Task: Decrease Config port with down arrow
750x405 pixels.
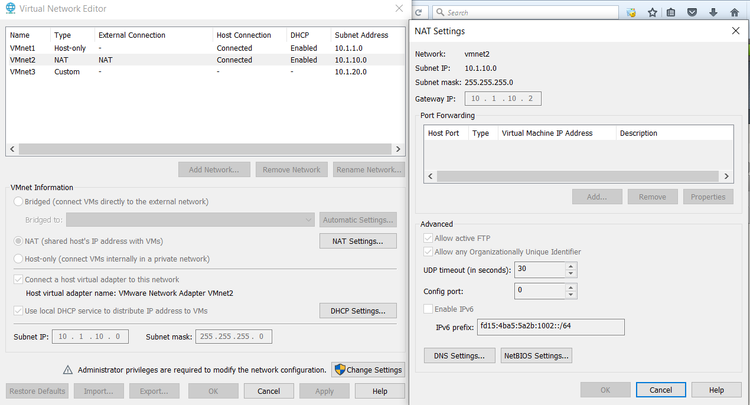Action: (x=571, y=295)
